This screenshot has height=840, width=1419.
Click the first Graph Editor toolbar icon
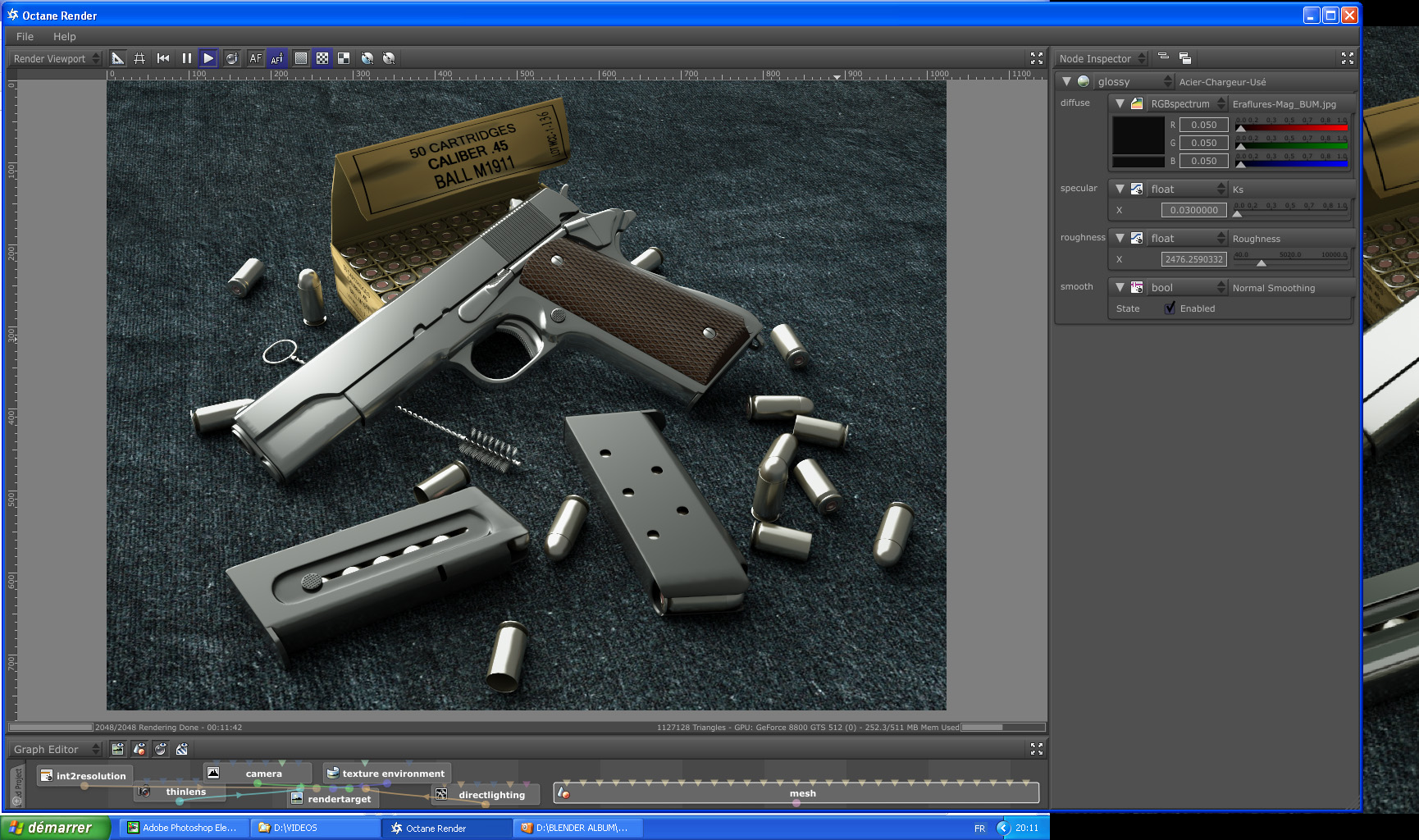[118, 749]
